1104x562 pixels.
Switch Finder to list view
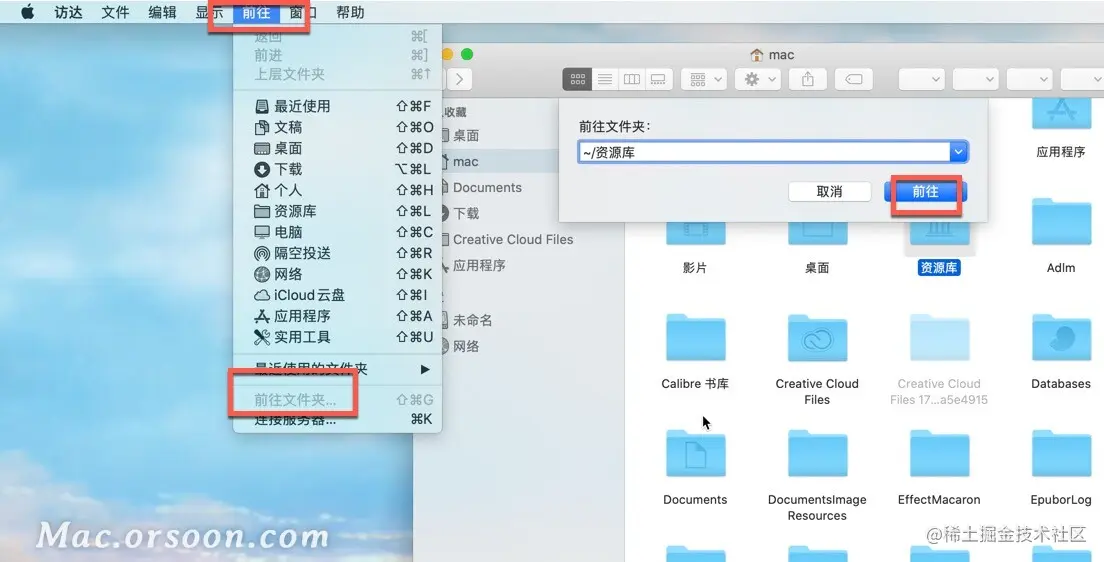605,80
